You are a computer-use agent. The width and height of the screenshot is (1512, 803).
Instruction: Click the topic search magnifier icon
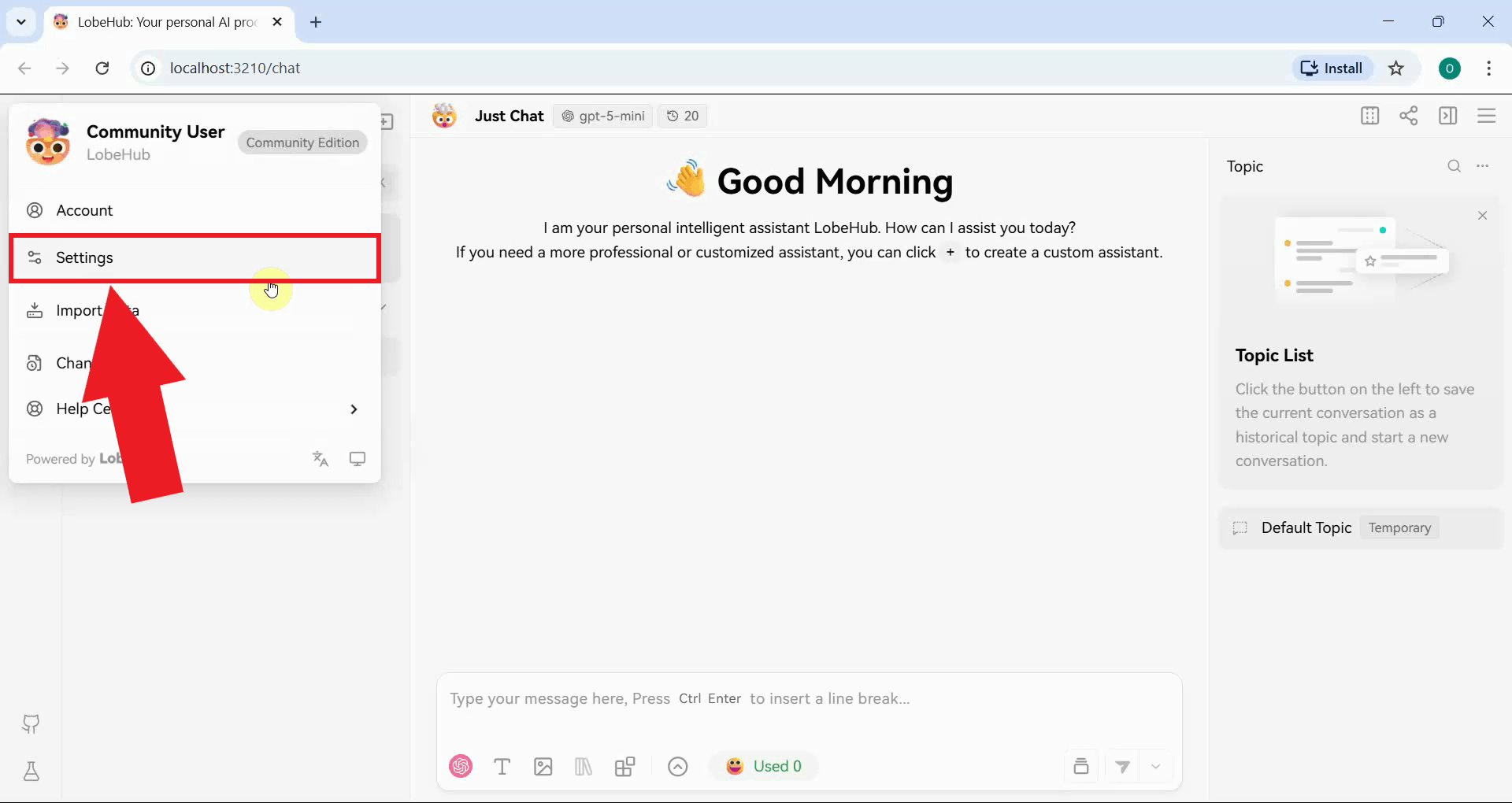click(x=1455, y=166)
